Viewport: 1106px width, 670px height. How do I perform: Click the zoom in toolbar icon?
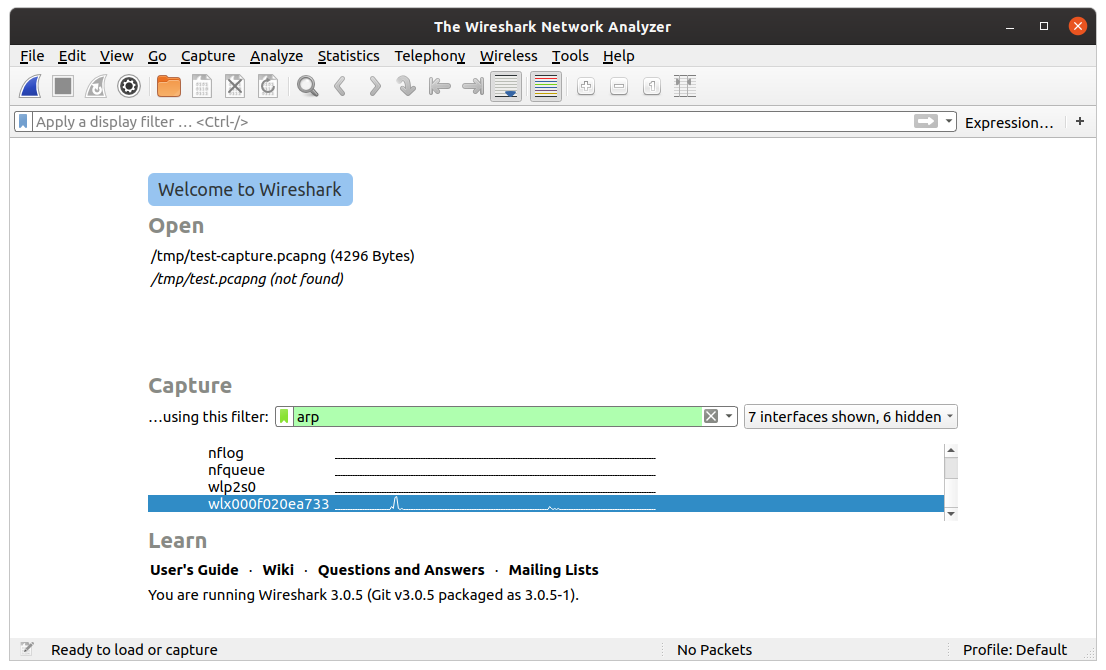click(x=585, y=86)
